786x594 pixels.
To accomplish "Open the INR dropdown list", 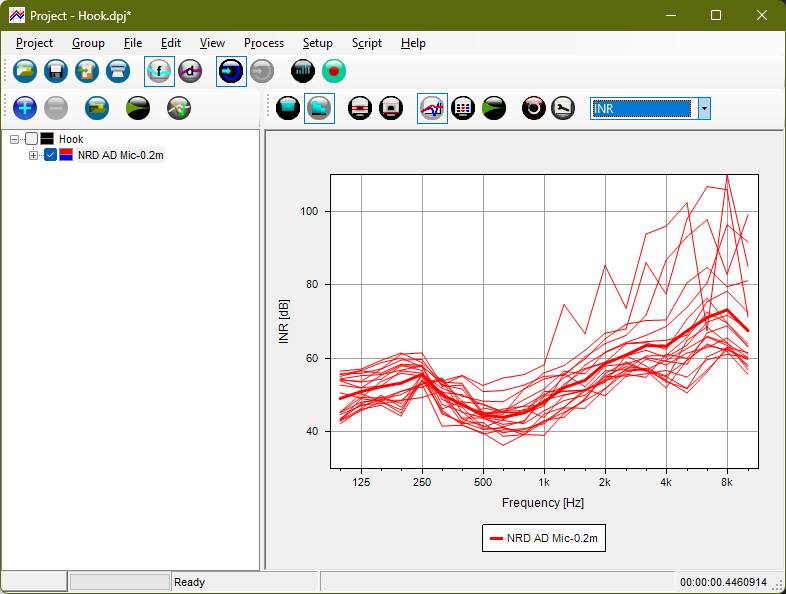I will point(704,108).
